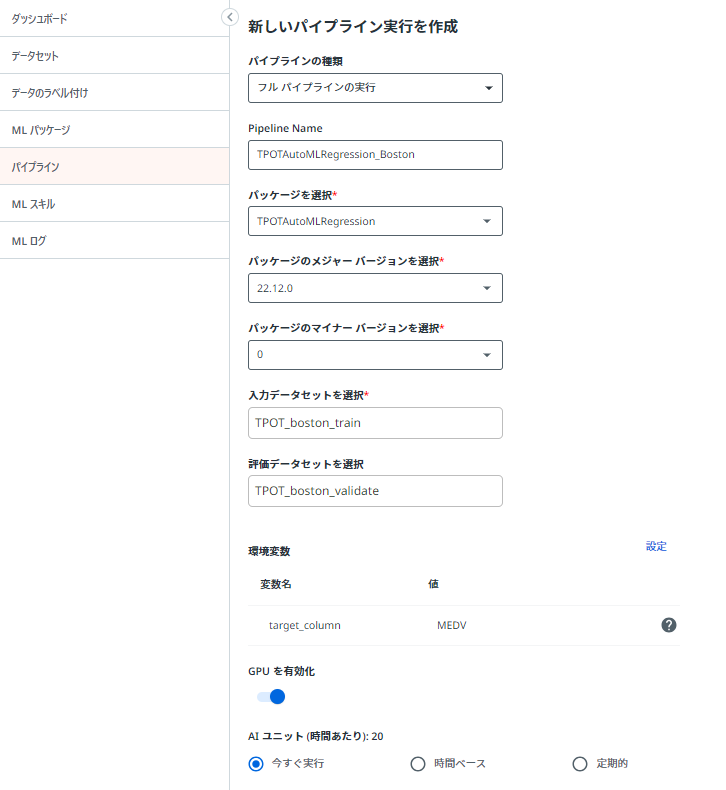Click the 環境変数 section label
This screenshot has width=726, height=790.
269,551
